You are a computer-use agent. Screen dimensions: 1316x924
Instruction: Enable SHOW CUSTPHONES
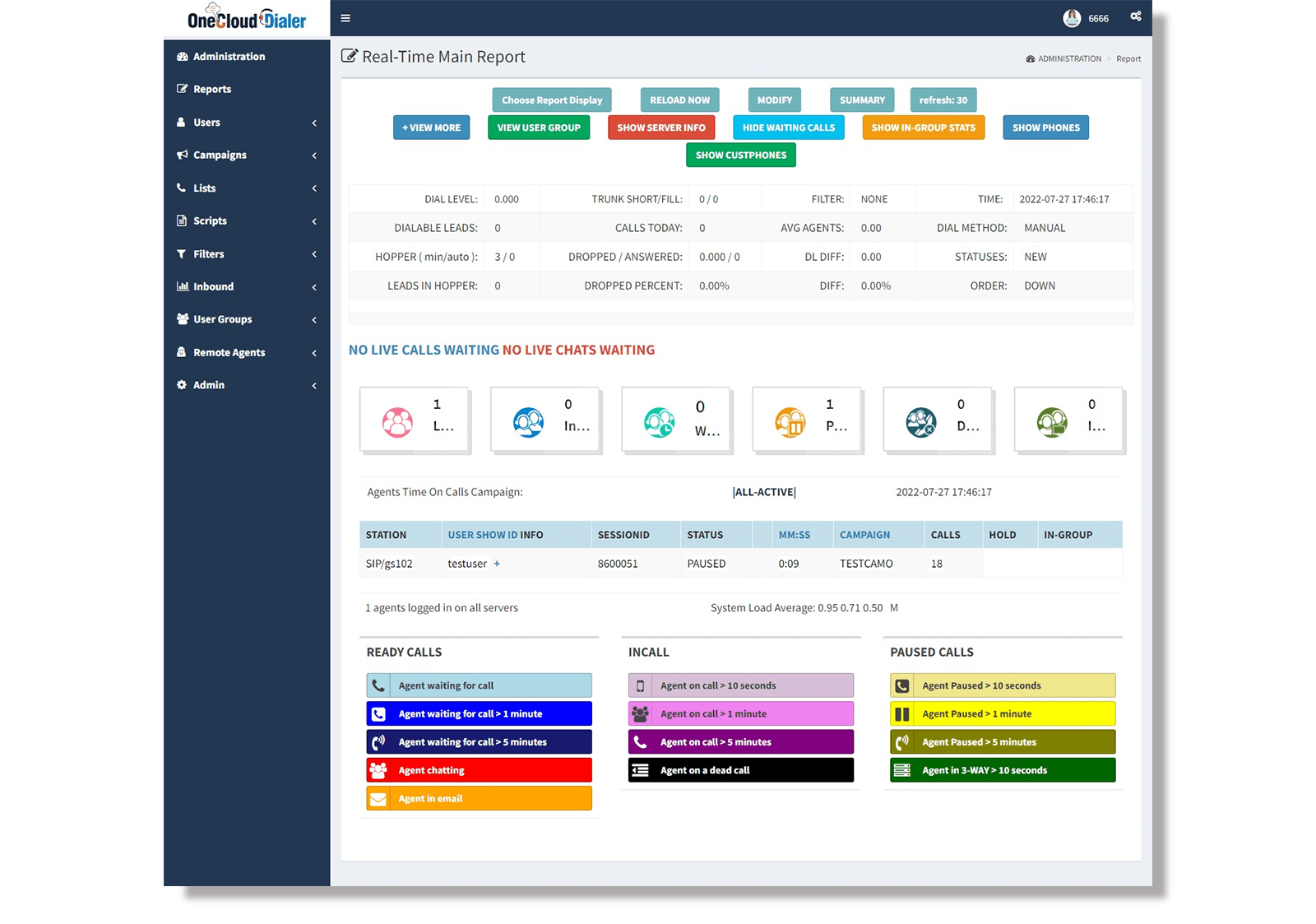740,155
